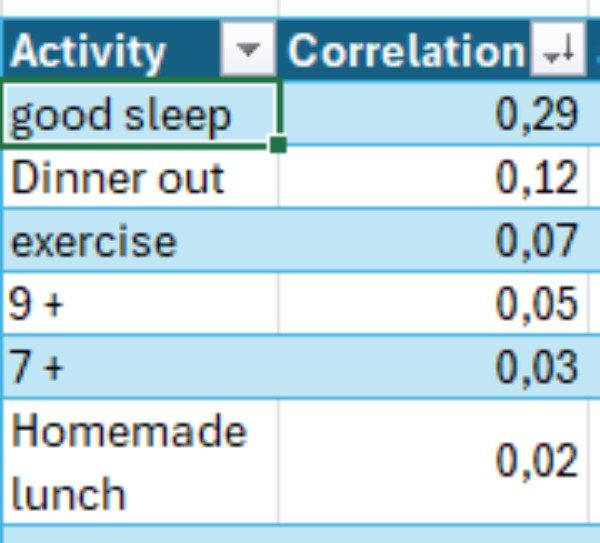Click the '7 +' activity cell

pos(140,366)
